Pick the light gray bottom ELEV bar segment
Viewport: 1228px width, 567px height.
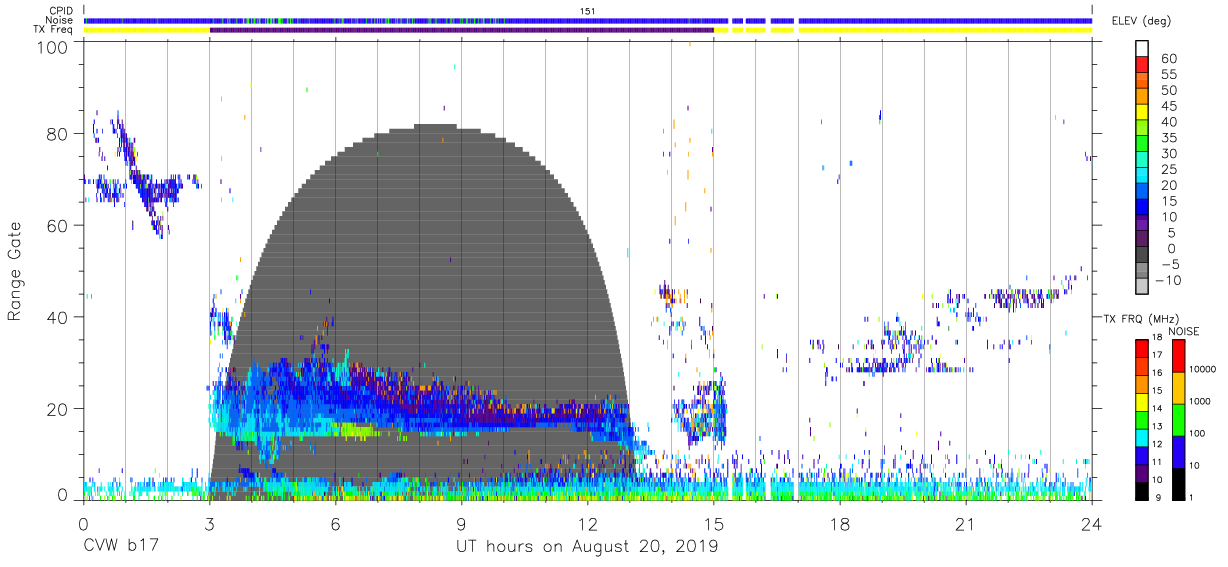point(1141,288)
